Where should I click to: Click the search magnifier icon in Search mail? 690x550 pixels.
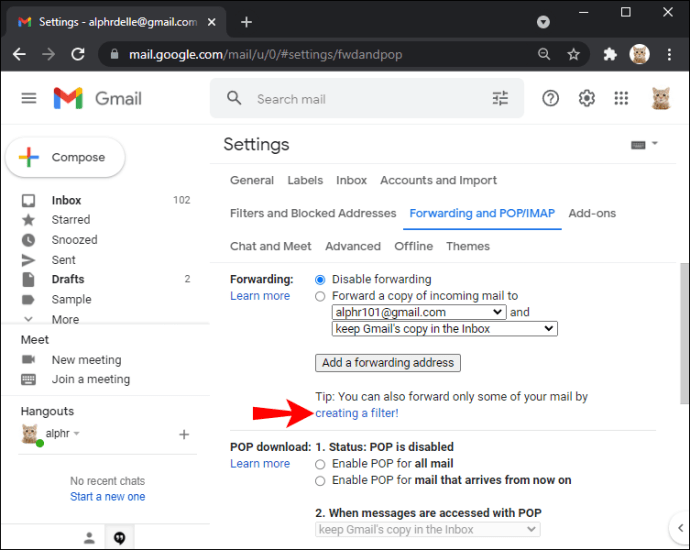tap(234, 98)
